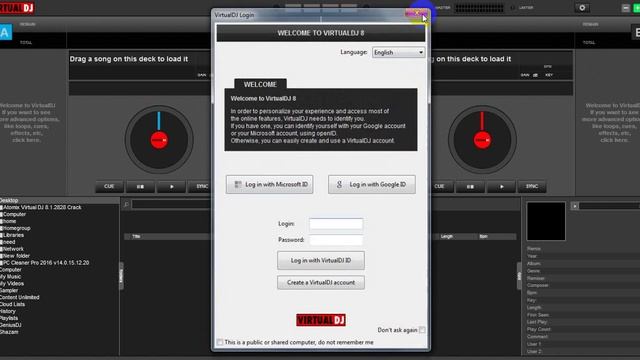This screenshot has width=640, height=360.
Task: Click Log in with Microsoft ID button
Action: click(x=270, y=184)
